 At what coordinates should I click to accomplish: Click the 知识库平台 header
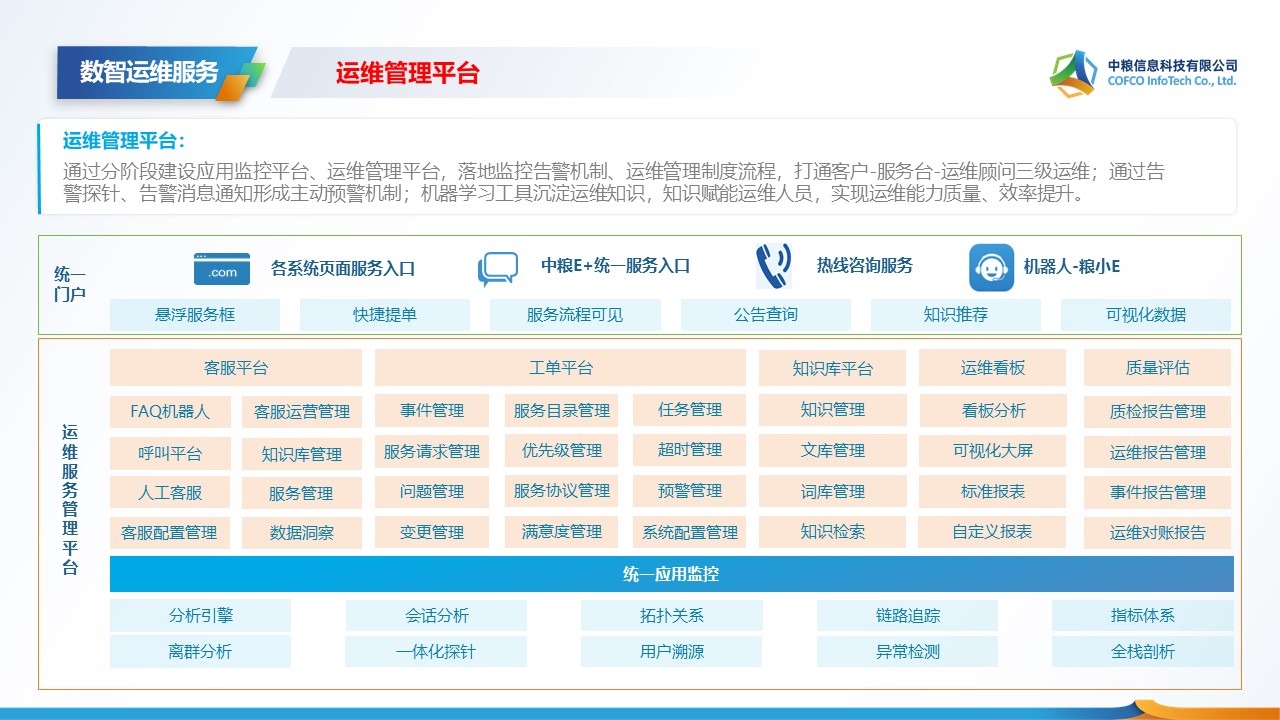click(x=832, y=368)
